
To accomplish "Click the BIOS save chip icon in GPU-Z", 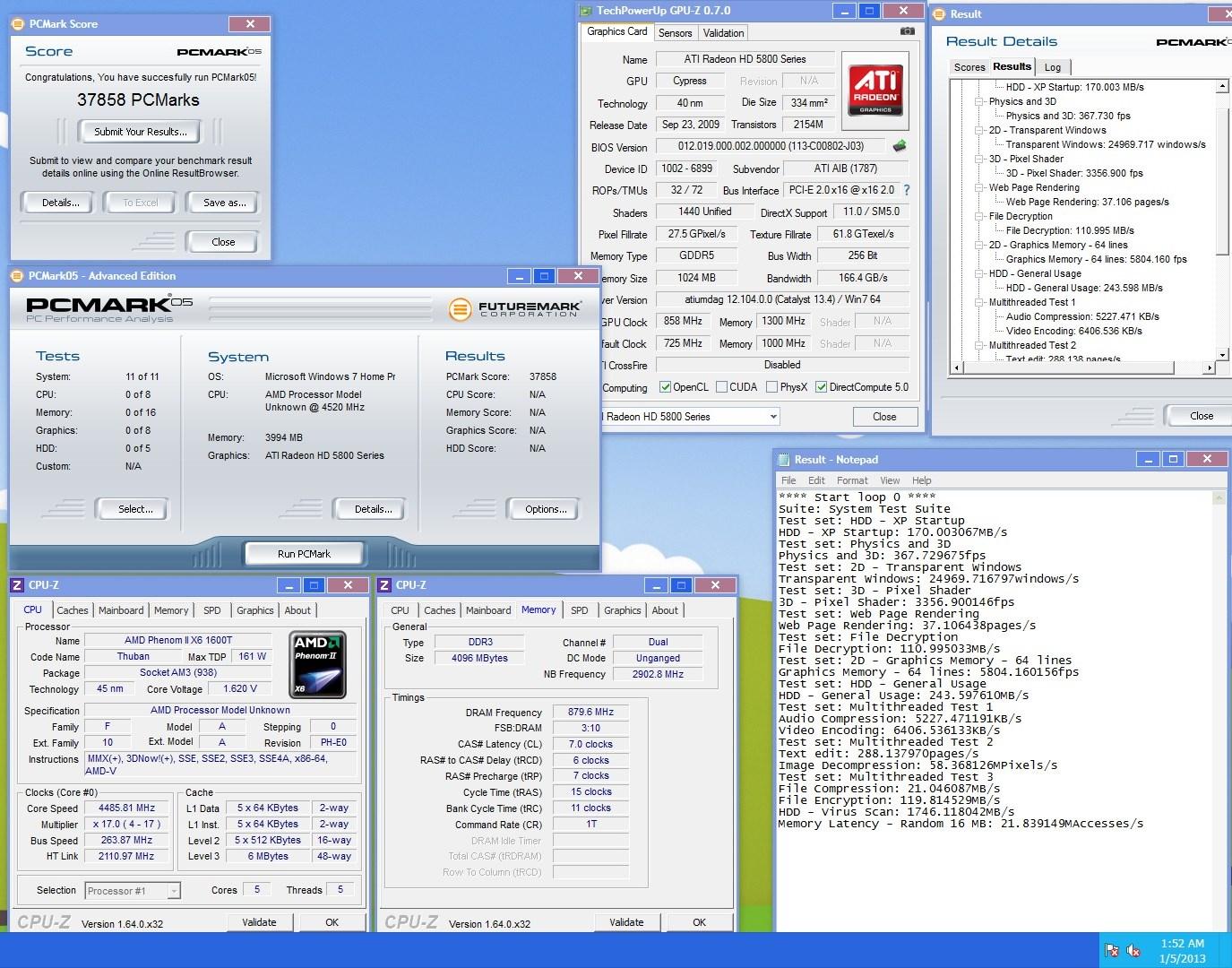I will [x=900, y=146].
